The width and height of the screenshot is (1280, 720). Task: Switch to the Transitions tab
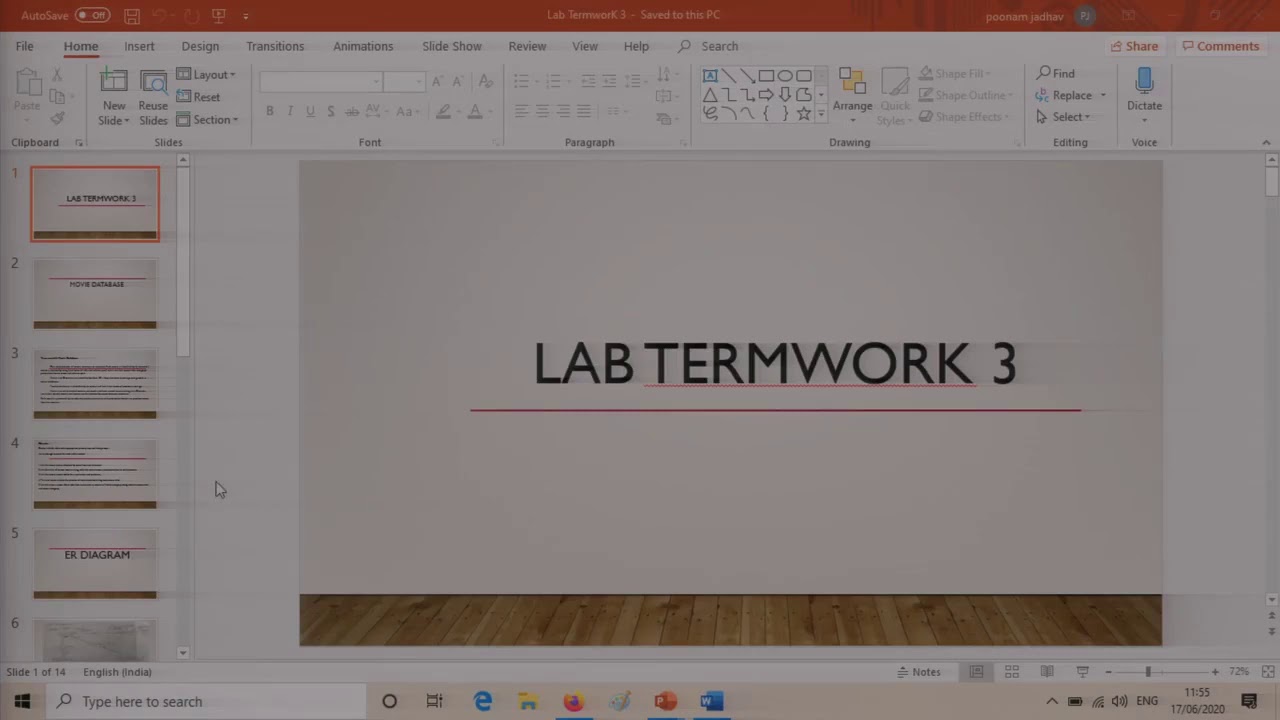[275, 46]
